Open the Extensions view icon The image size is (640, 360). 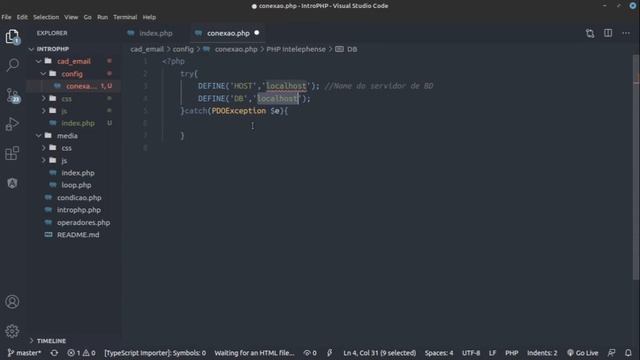[x=12, y=153]
